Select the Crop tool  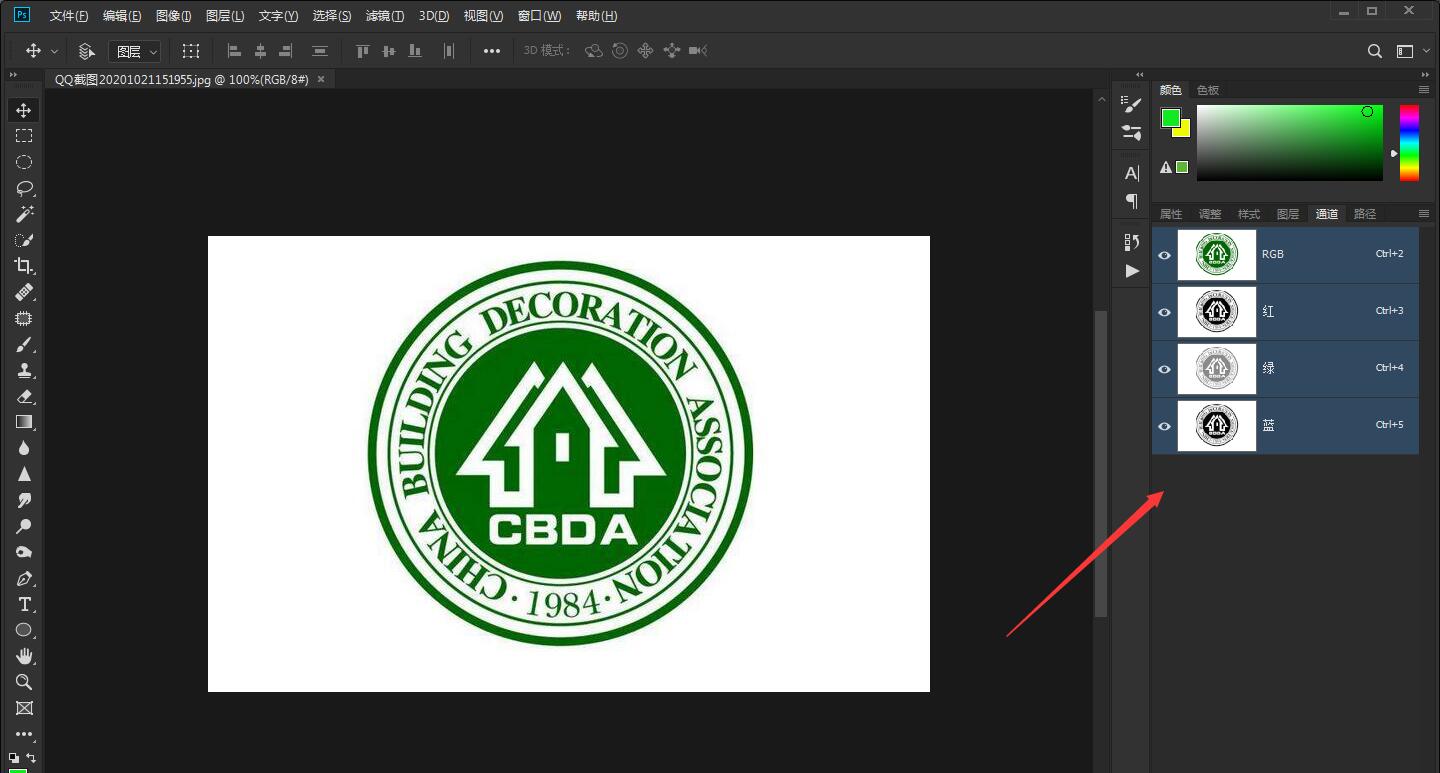click(24, 266)
